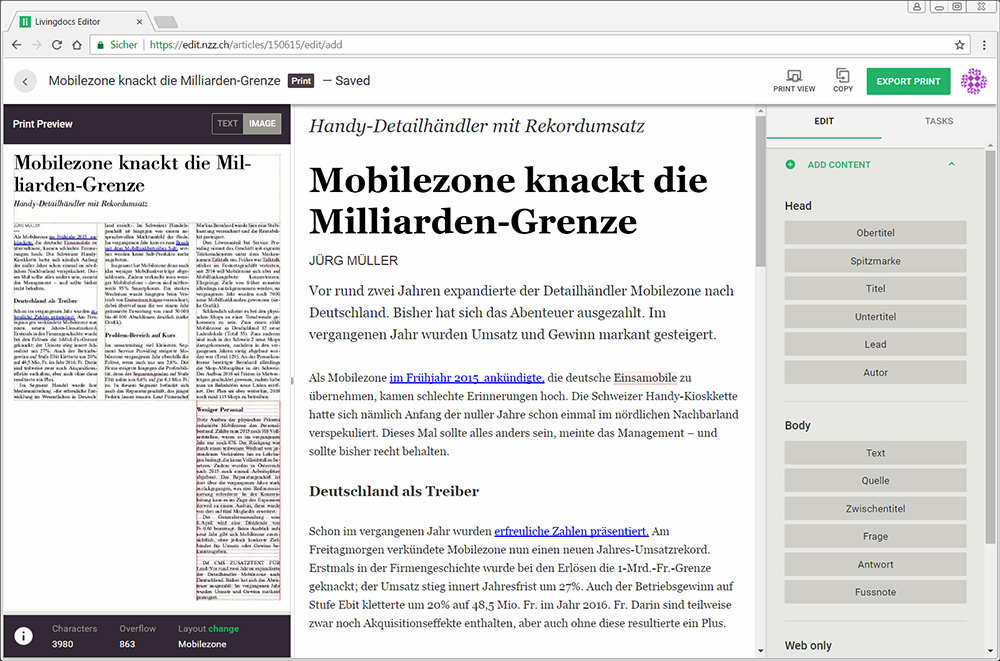Click the lead paragraph starting 'Vor rund zwei Jahren'
This screenshot has width=1000, height=661.
pyautogui.click(x=522, y=313)
